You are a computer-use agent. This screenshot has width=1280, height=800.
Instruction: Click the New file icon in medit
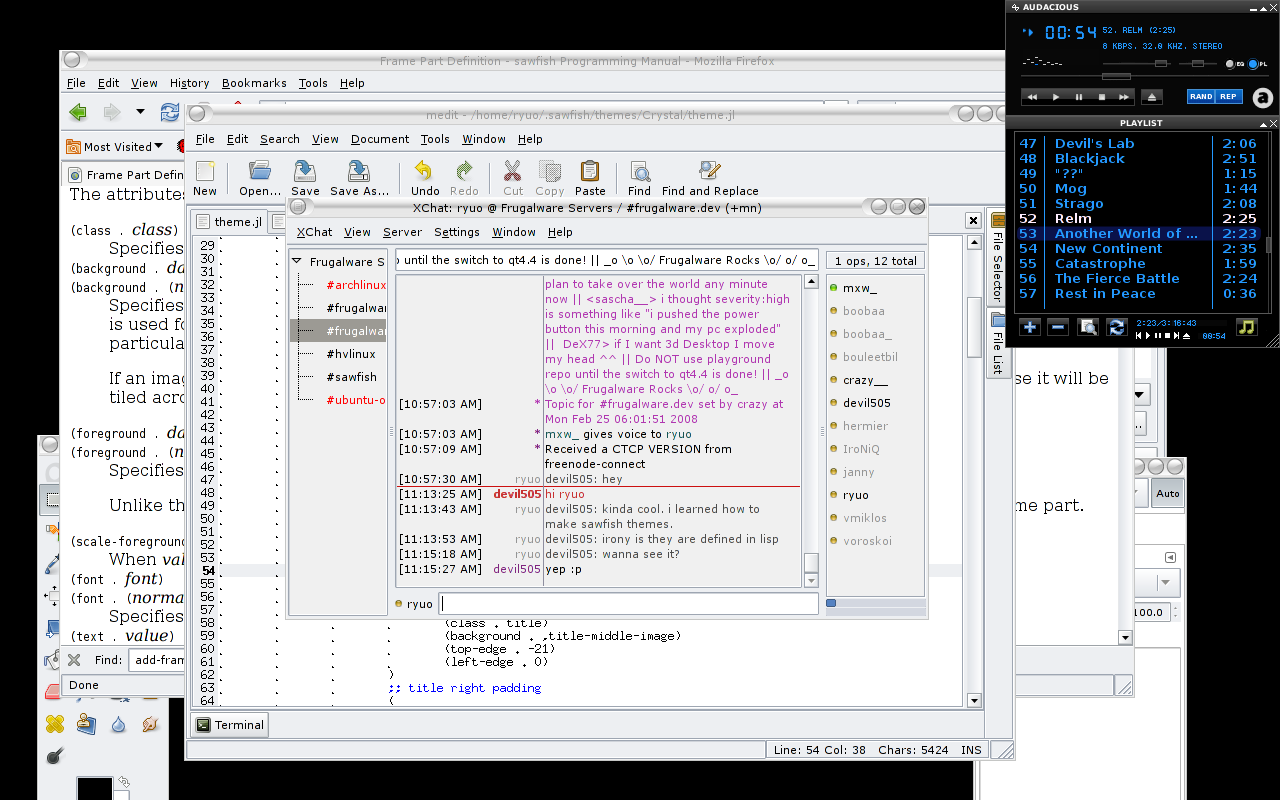click(205, 171)
